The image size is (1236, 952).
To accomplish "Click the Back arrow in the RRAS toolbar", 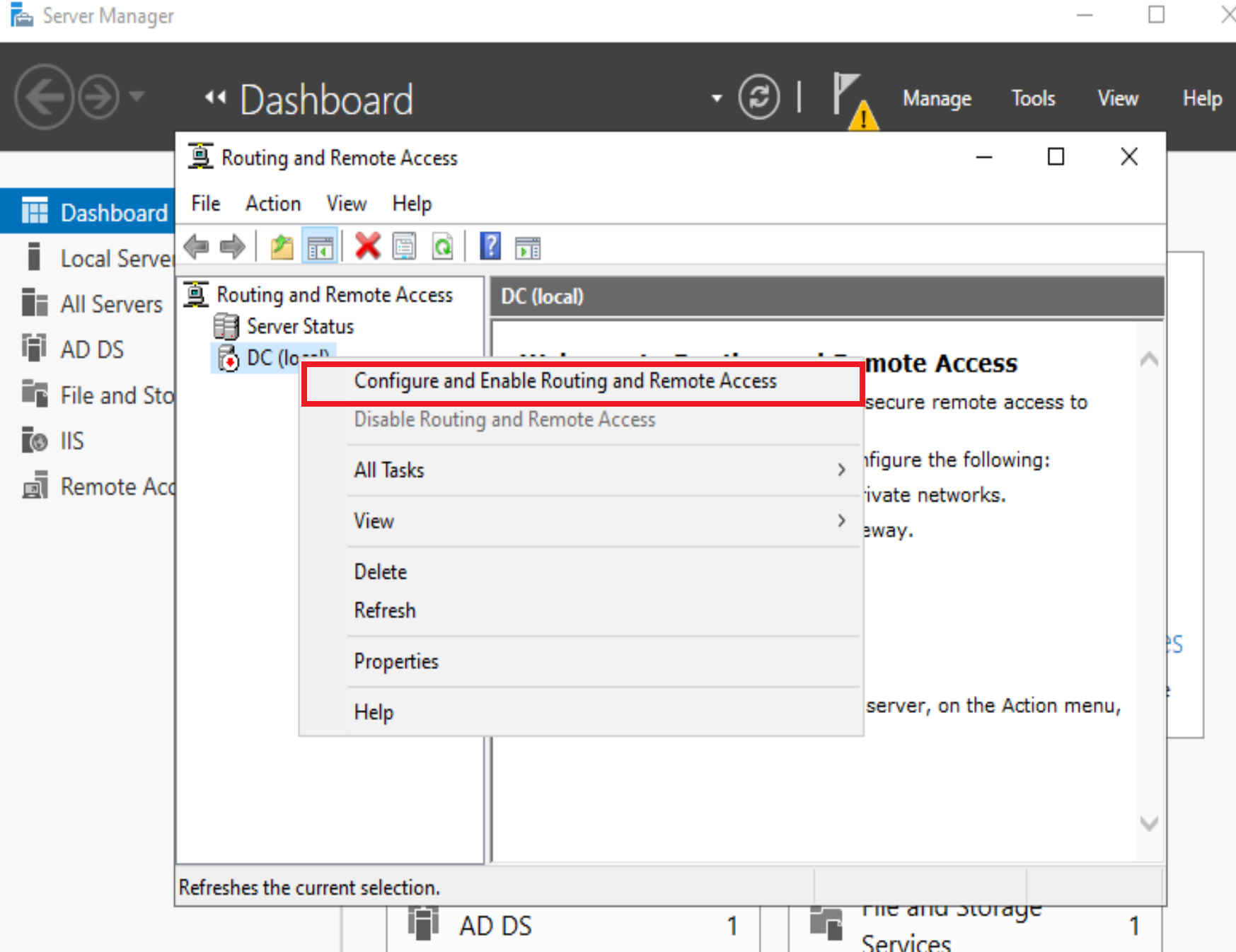I will coord(196,247).
